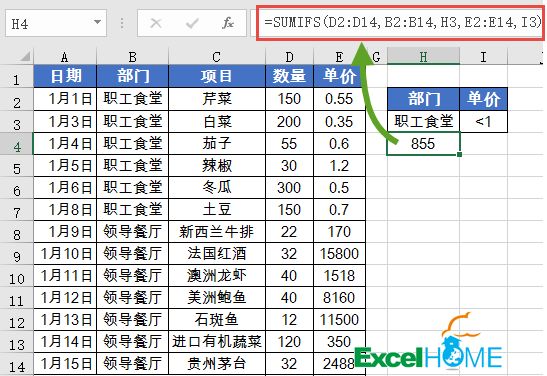Select cell containing 土豆
Screen dimensions: 547x376
[x=217, y=209]
